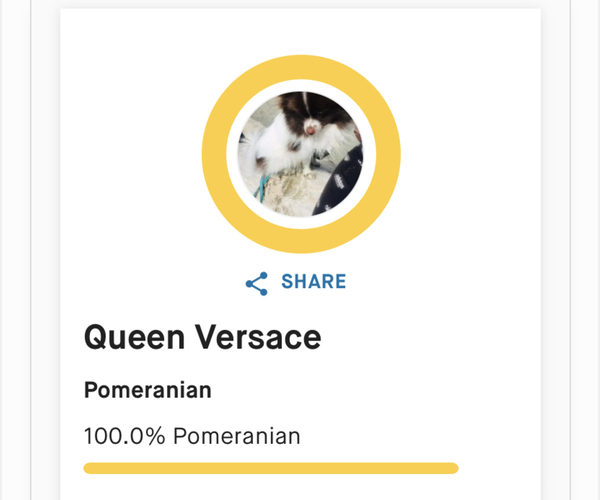Select the Queen Versace name heading
600x500 pixels.
(202, 337)
